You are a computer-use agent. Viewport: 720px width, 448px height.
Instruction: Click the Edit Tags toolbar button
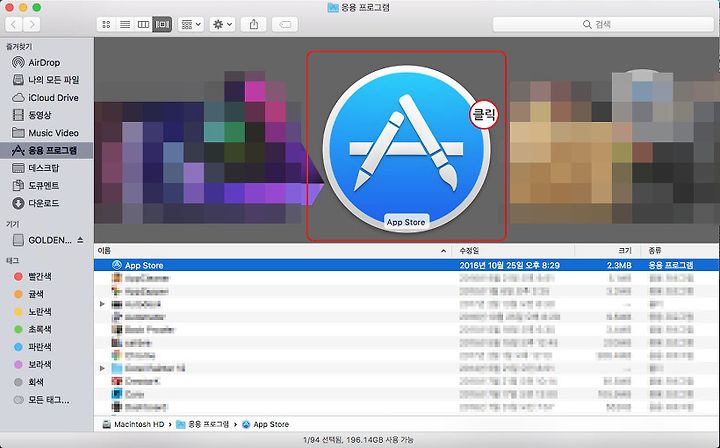(285, 24)
